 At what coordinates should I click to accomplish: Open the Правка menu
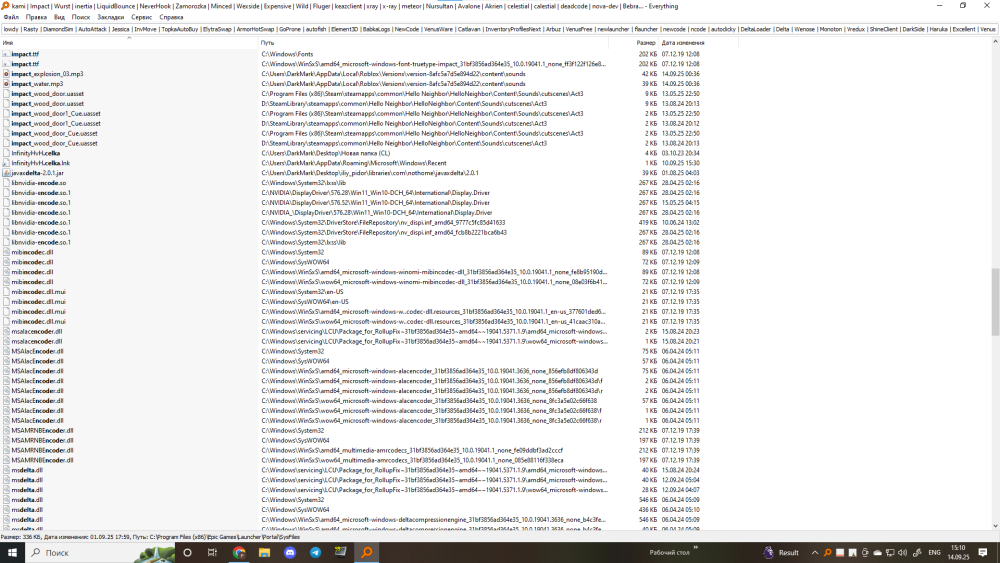(36, 17)
